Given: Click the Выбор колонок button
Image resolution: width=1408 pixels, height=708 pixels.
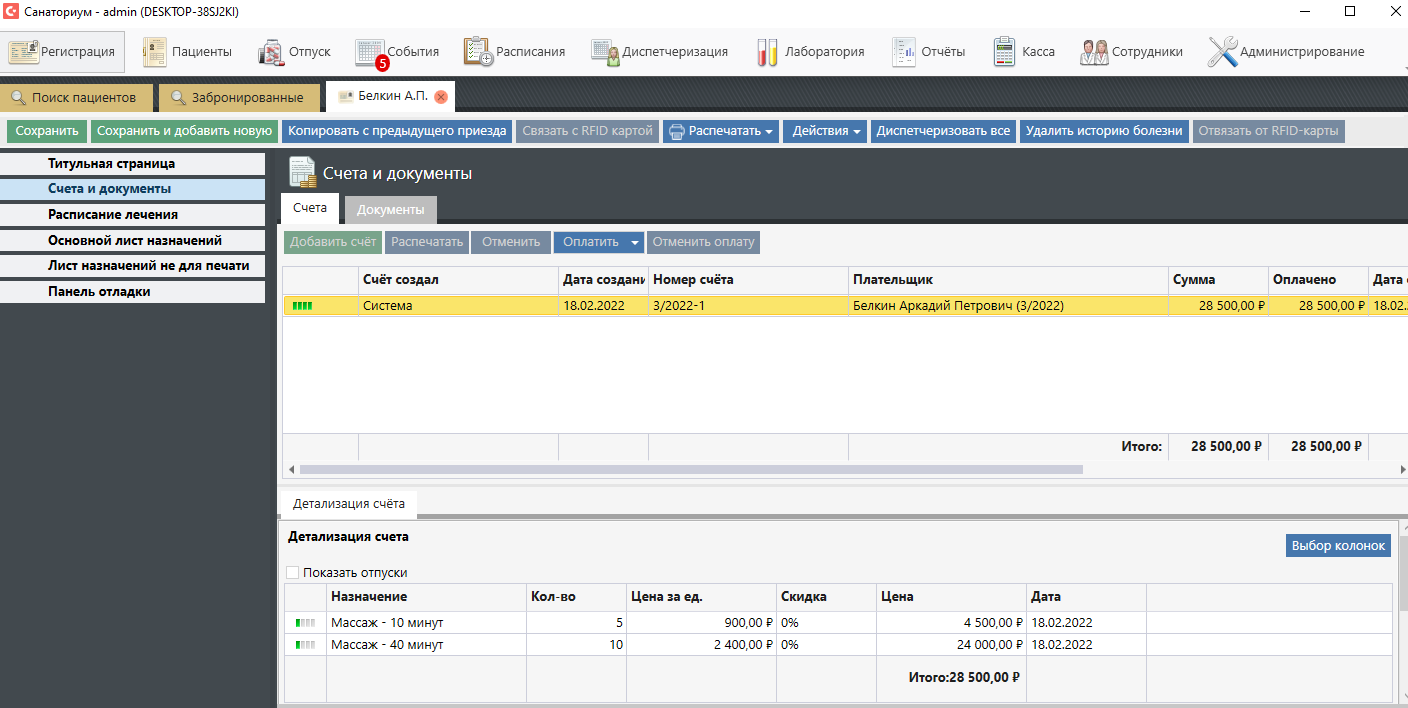Looking at the screenshot, I should 1337,545.
